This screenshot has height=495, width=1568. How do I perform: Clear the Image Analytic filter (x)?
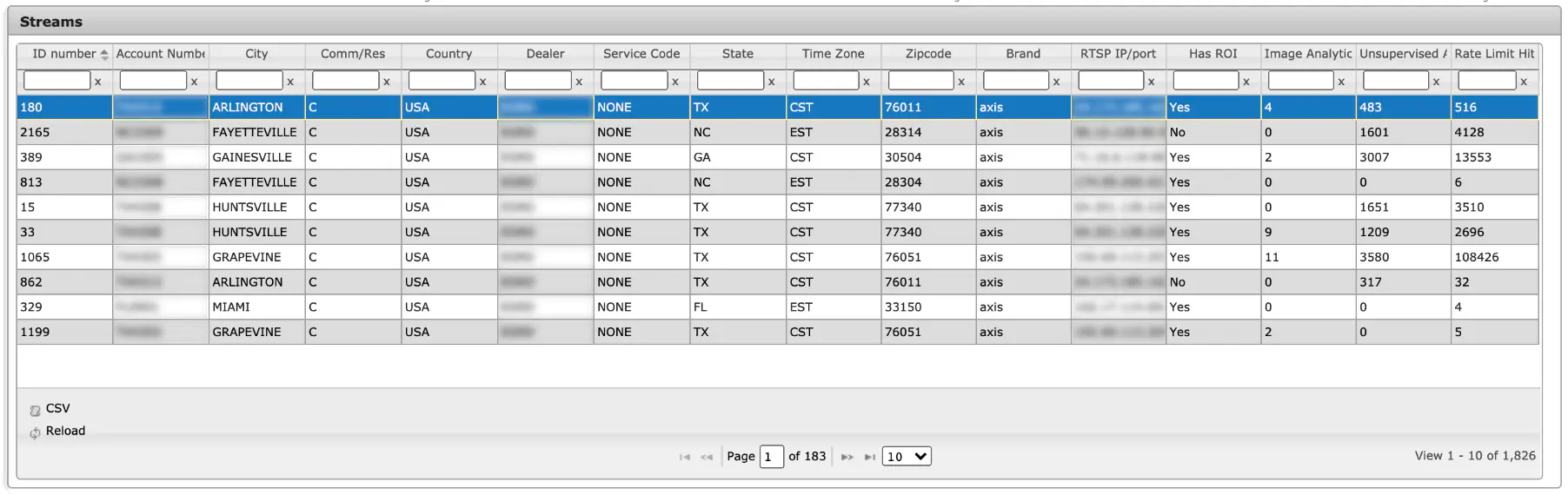click(1341, 82)
